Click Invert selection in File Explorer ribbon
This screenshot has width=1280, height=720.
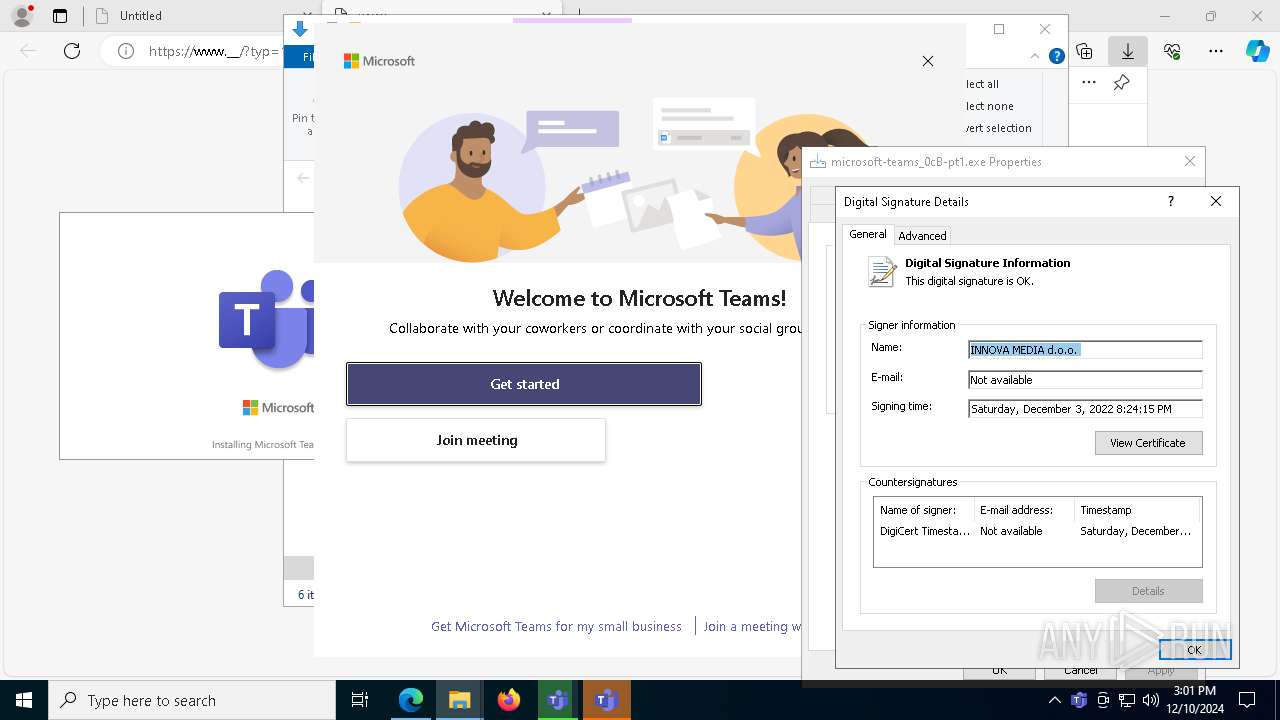[x=998, y=128]
